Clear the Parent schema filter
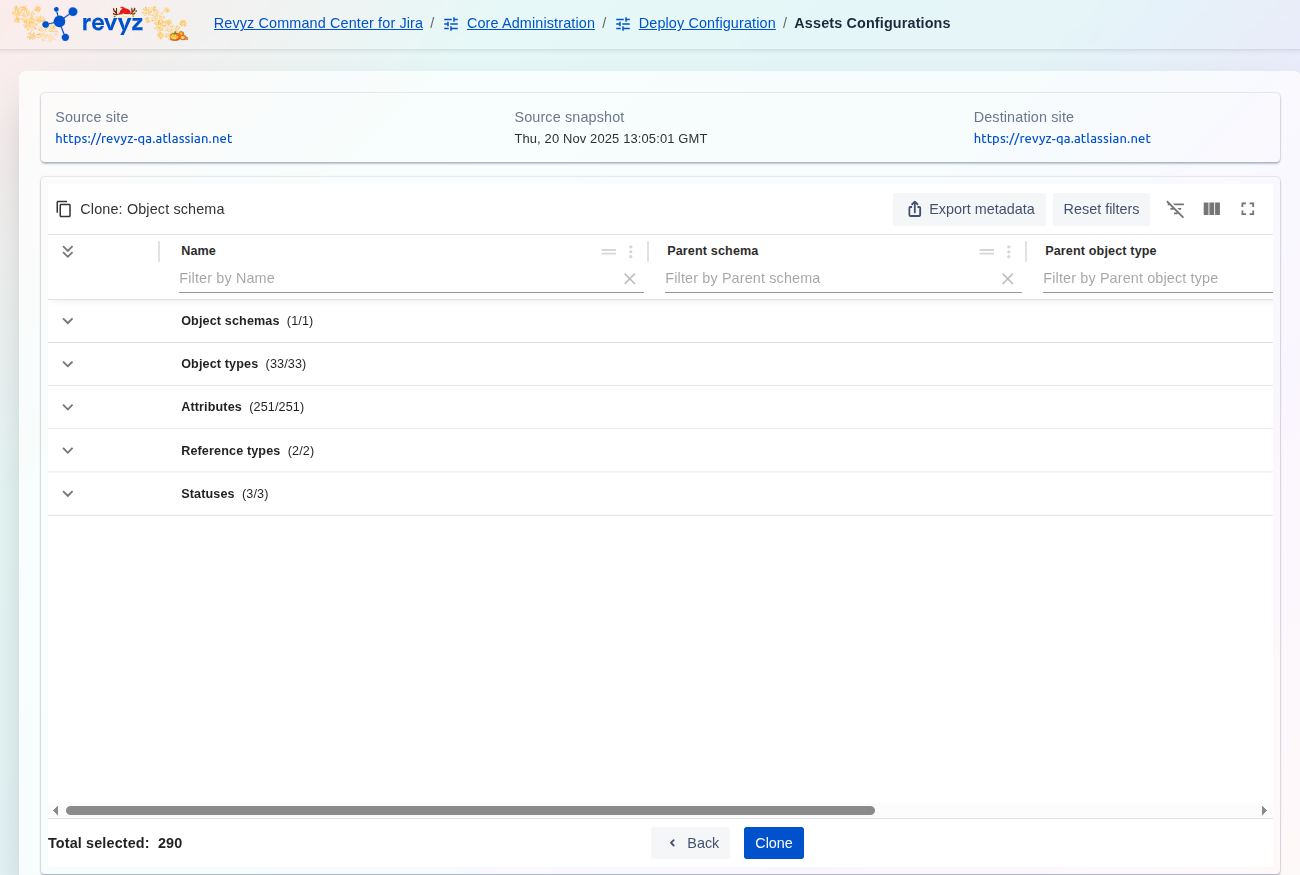Image resolution: width=1300 pixels, height=875 pixels. tap(1008, 279)
